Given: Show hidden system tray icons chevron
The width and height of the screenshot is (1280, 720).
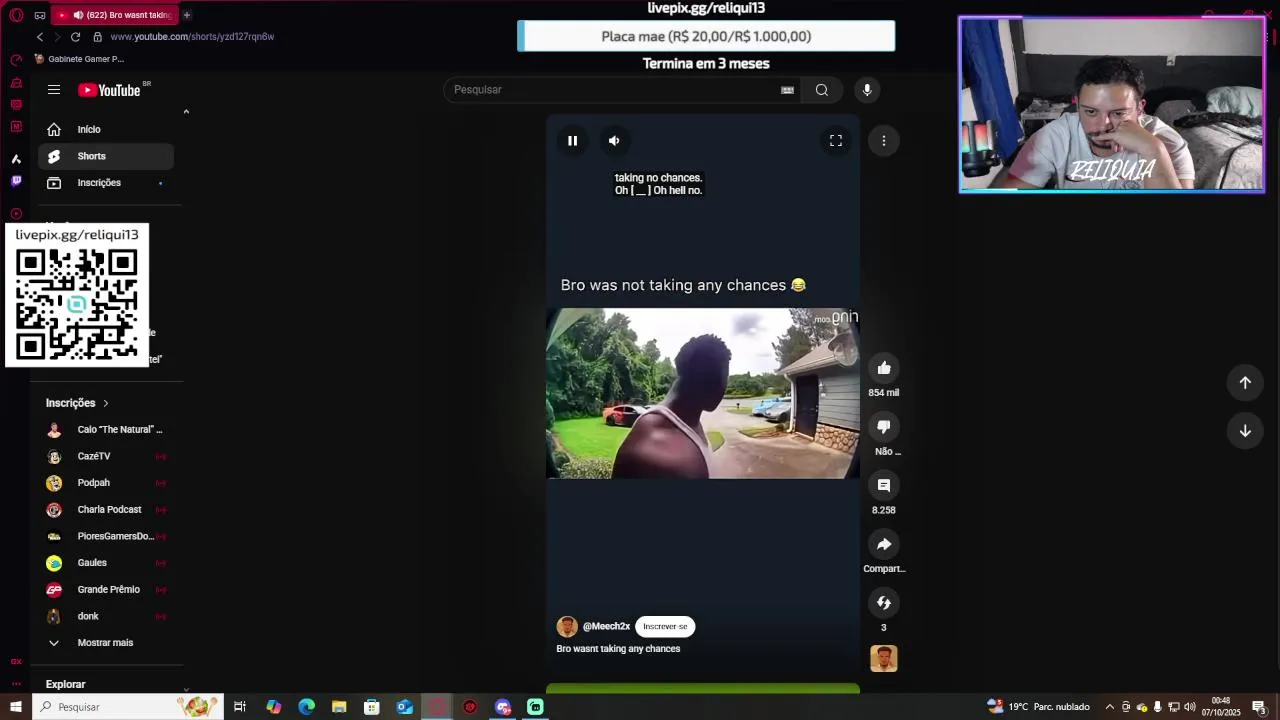Looking at the screenshot, I should click(x=1109, y=707).
